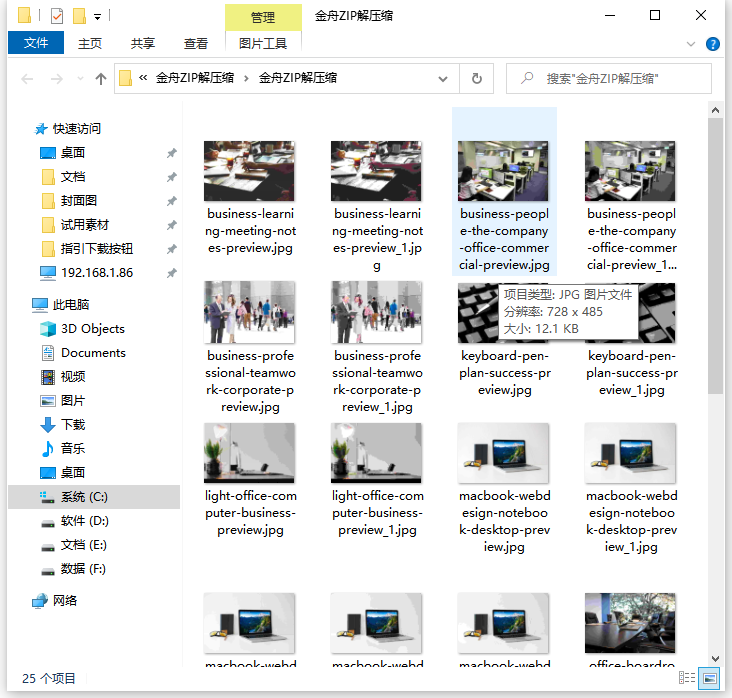Viewport: 732px width, 698px height.
Task: Open the 试用素材 folder
Action: 84,225
